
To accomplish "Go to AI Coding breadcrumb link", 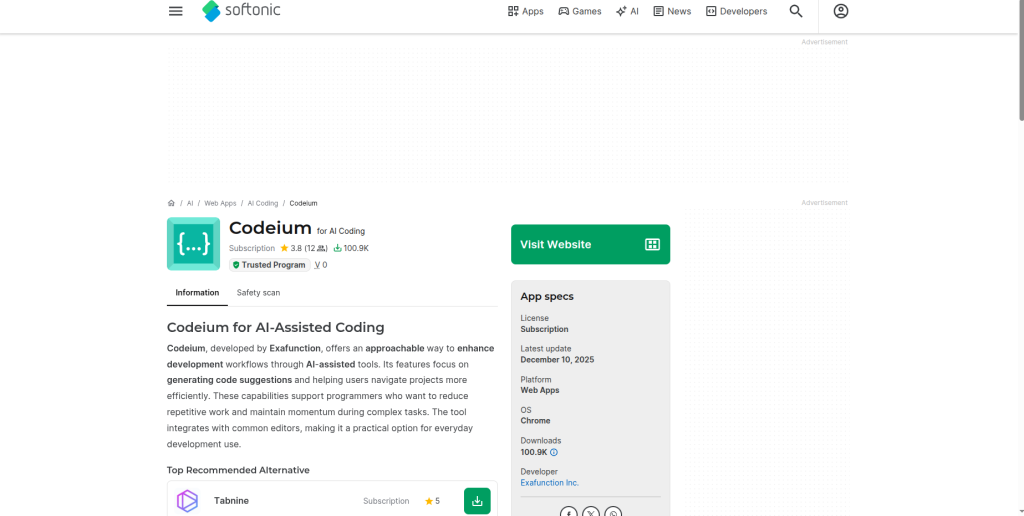I will click(x=263, y=203).
